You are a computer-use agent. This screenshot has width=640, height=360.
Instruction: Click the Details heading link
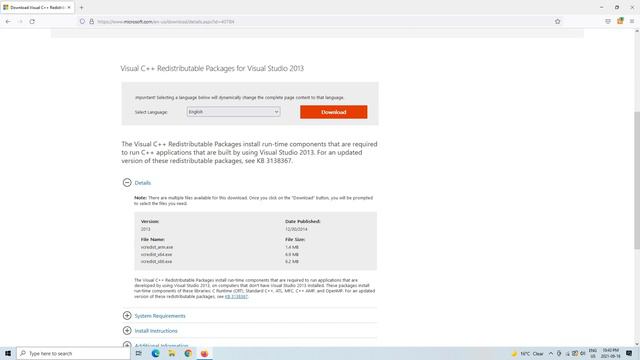pos(143,183)
